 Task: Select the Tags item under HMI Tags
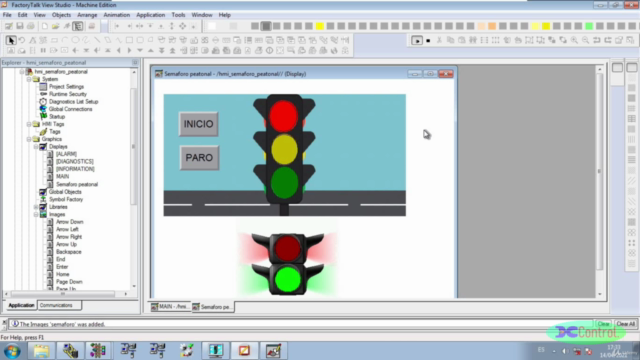click(55, 131)
